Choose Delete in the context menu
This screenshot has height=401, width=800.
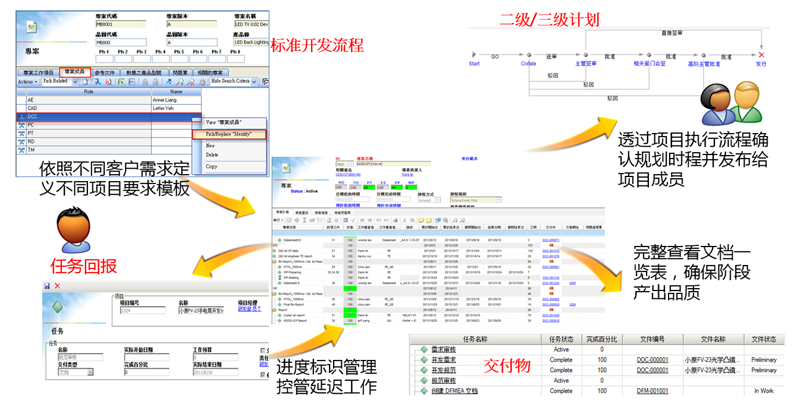(213, 155)
